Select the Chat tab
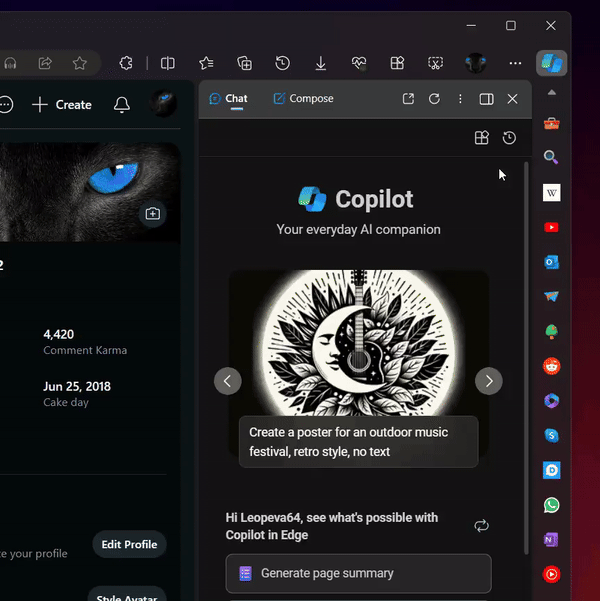600x601 pixels. [229, 99]
